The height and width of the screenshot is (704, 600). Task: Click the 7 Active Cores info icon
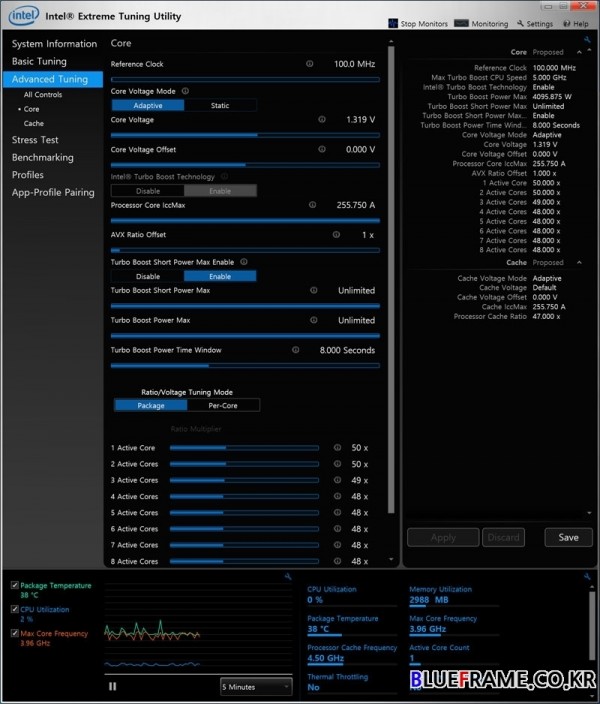click(337, 545)
